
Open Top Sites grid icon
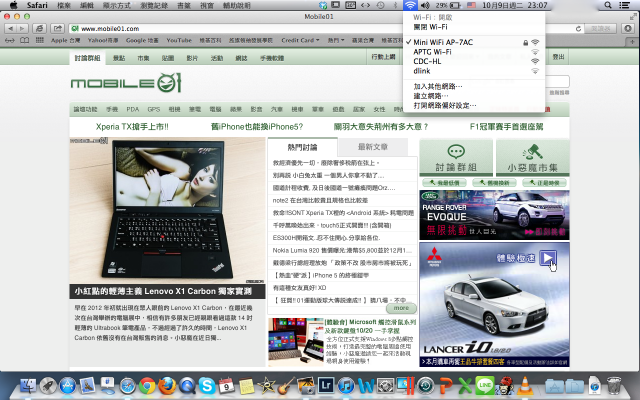[40, 40]
